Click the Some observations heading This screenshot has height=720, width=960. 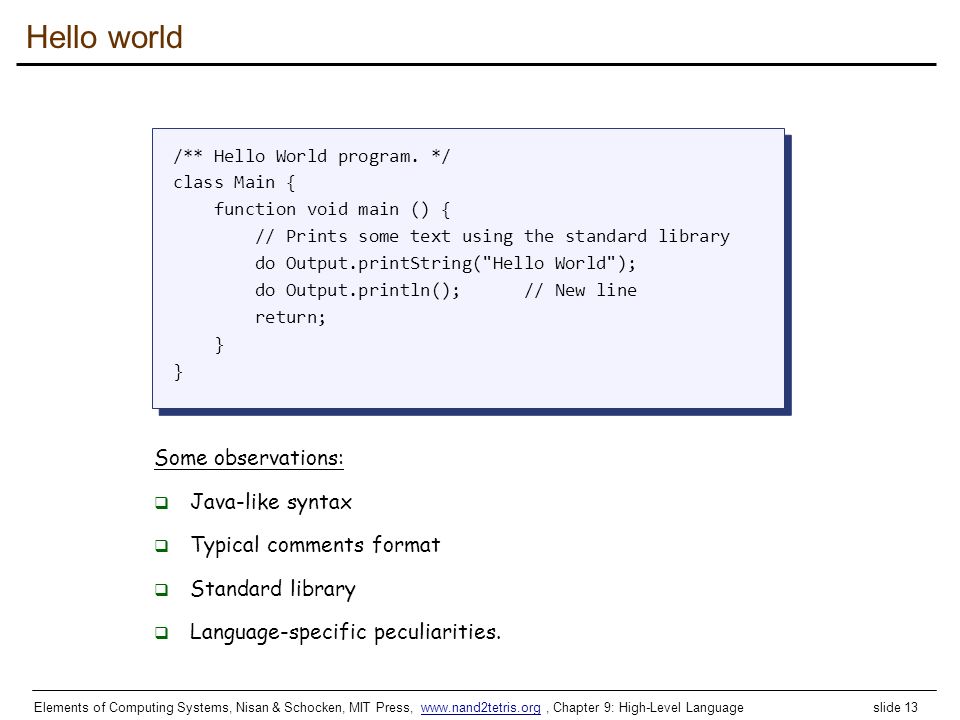[249, 458]
